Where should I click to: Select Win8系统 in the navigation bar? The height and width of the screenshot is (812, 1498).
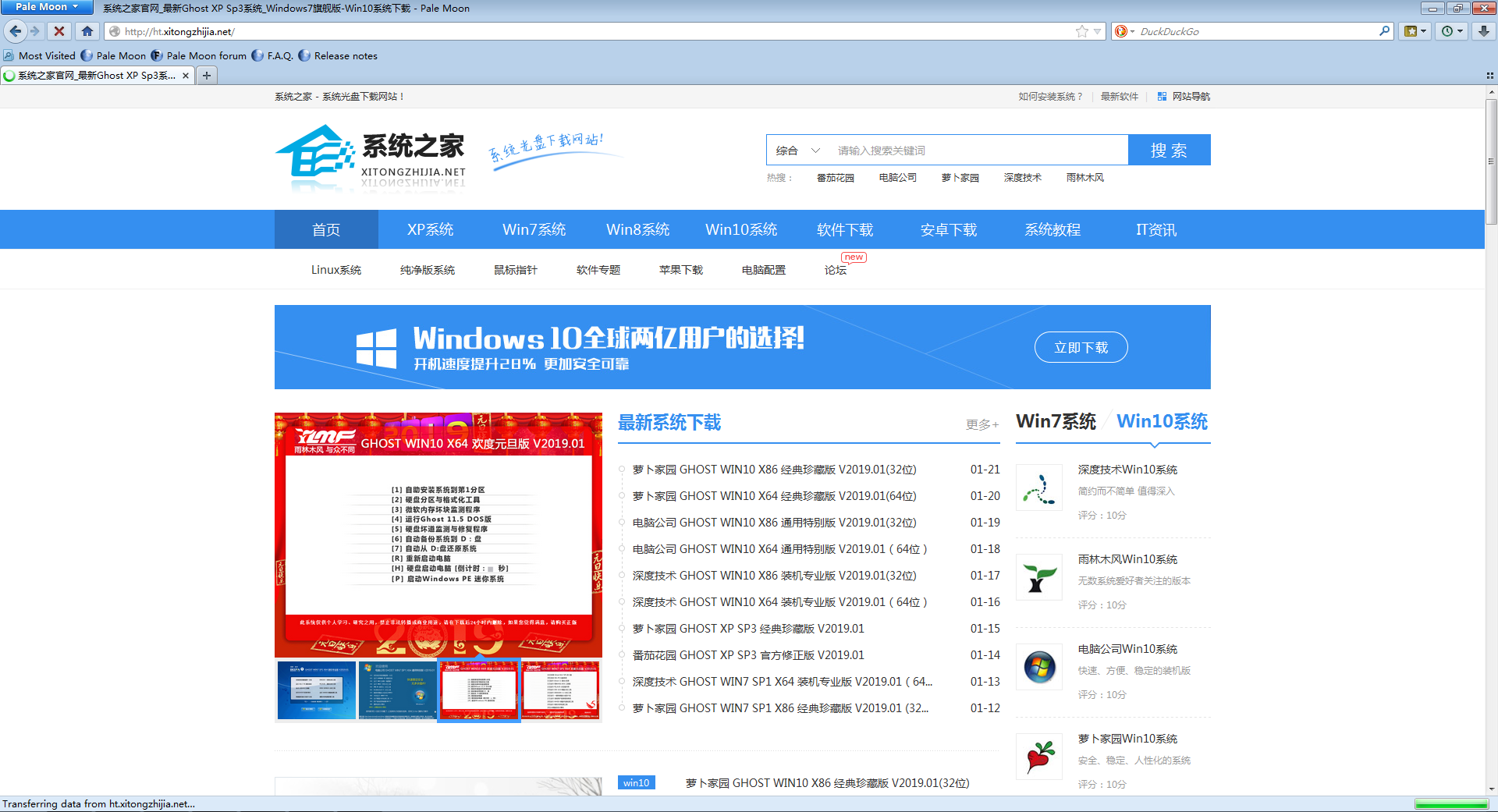click(x=638, y=229)
